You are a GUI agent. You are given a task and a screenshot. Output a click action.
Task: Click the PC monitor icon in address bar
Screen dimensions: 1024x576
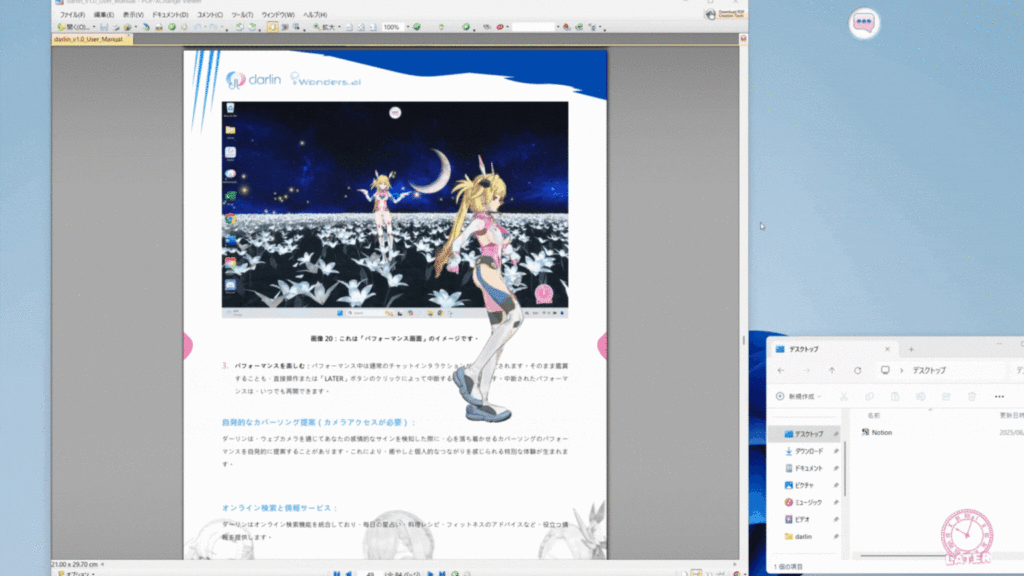click(885, 370)
